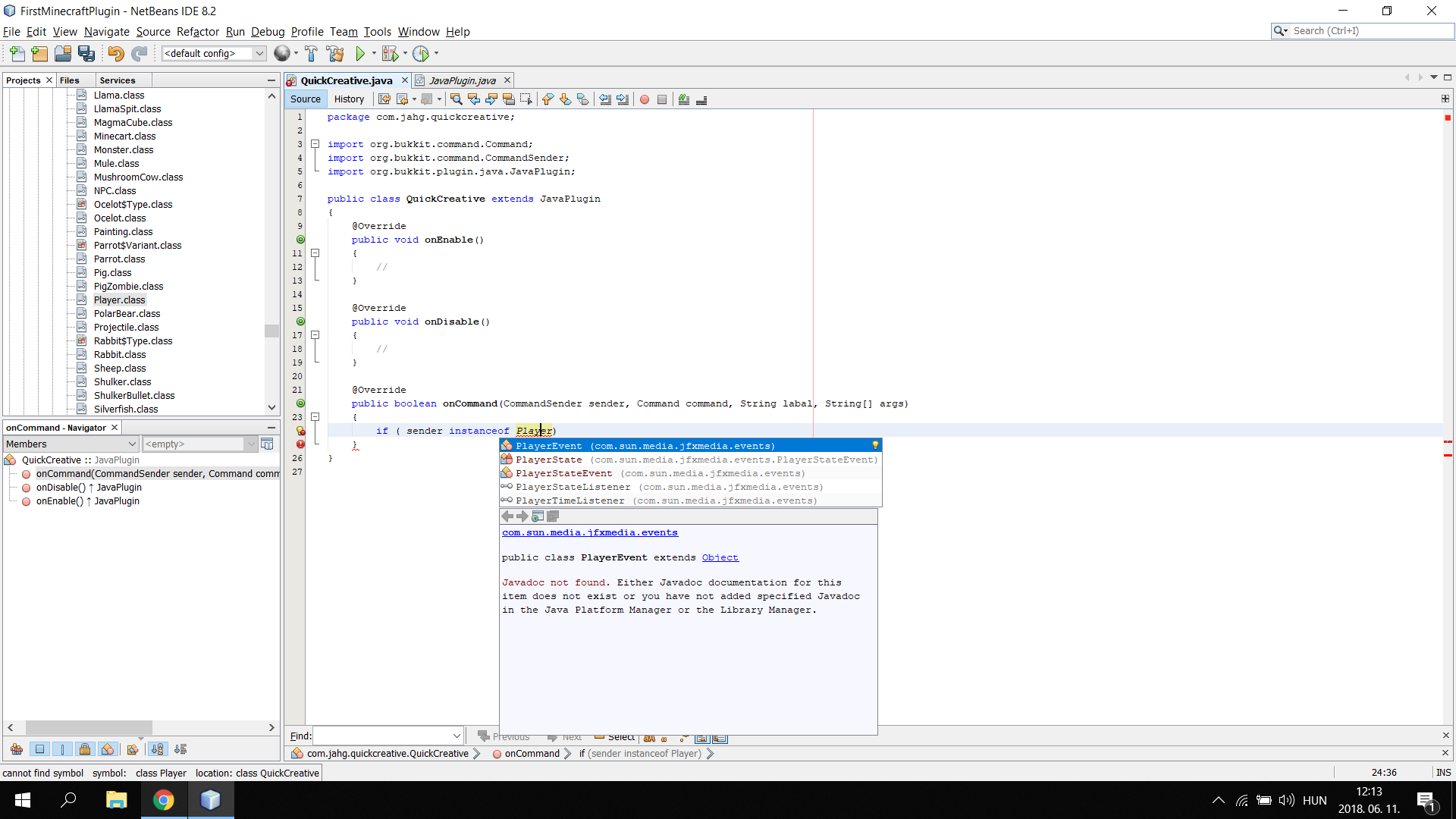Collapse the import block fold at line 3
Image resolution: width=1456 pixels, height=819 pixels.
click(315, 144)
